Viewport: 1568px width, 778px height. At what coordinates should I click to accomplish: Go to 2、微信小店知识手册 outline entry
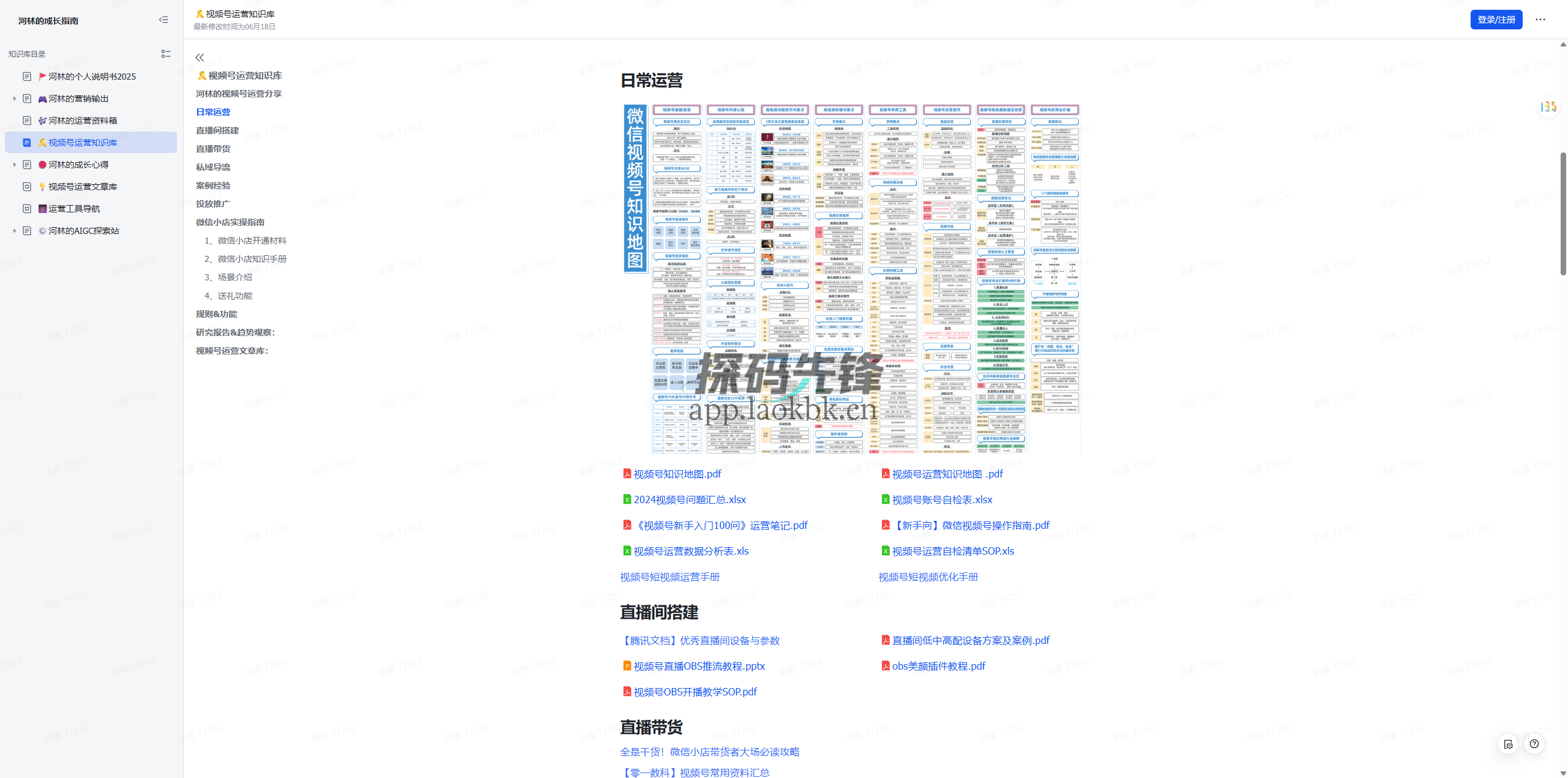(246, 259)
